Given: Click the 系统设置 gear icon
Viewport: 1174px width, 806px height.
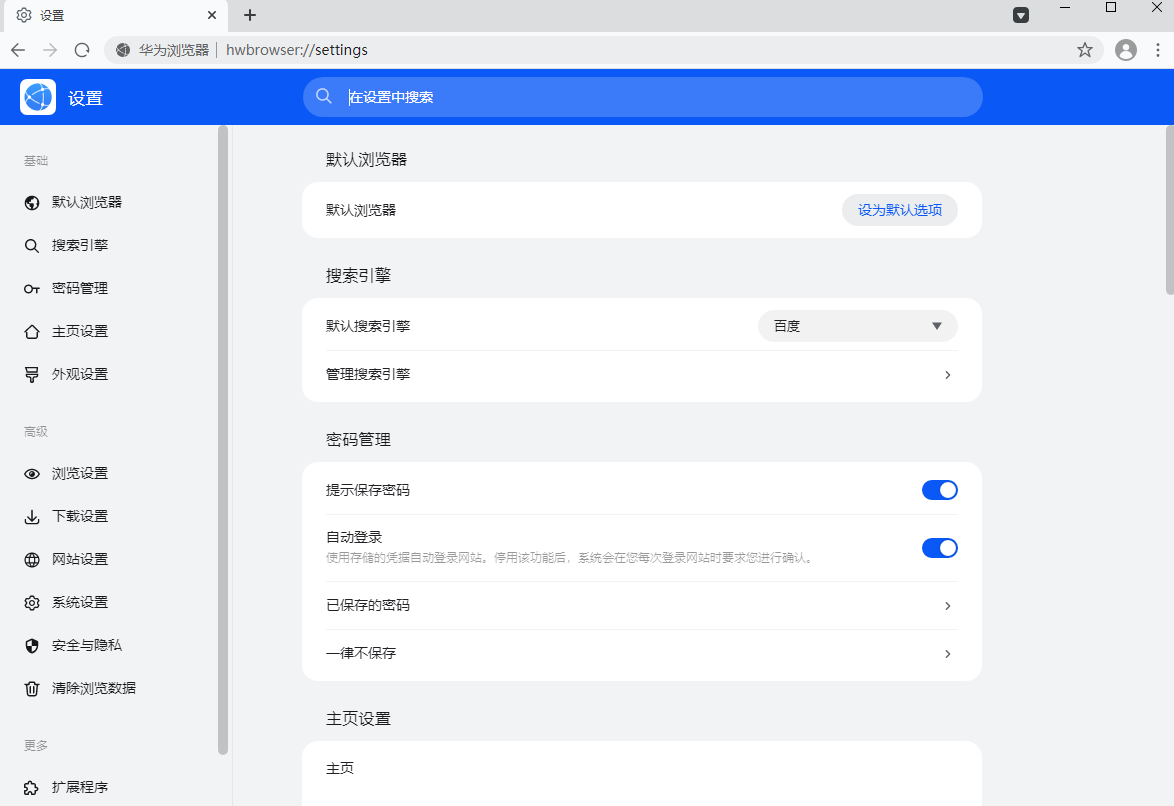Looking at the screenshot, I should click(x=32, y=602).
